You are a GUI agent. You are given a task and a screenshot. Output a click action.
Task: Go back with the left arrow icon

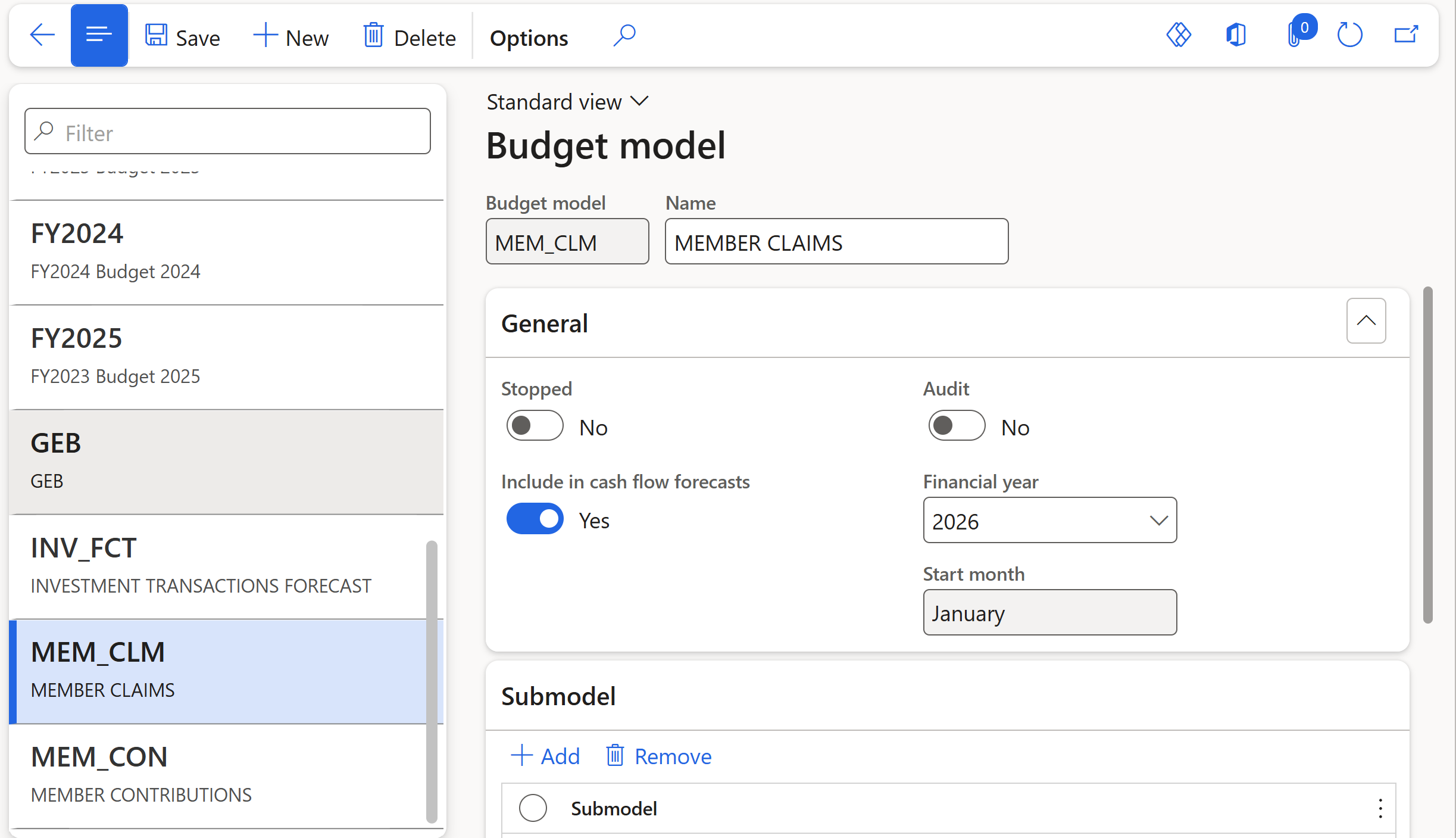pos(42,36)
